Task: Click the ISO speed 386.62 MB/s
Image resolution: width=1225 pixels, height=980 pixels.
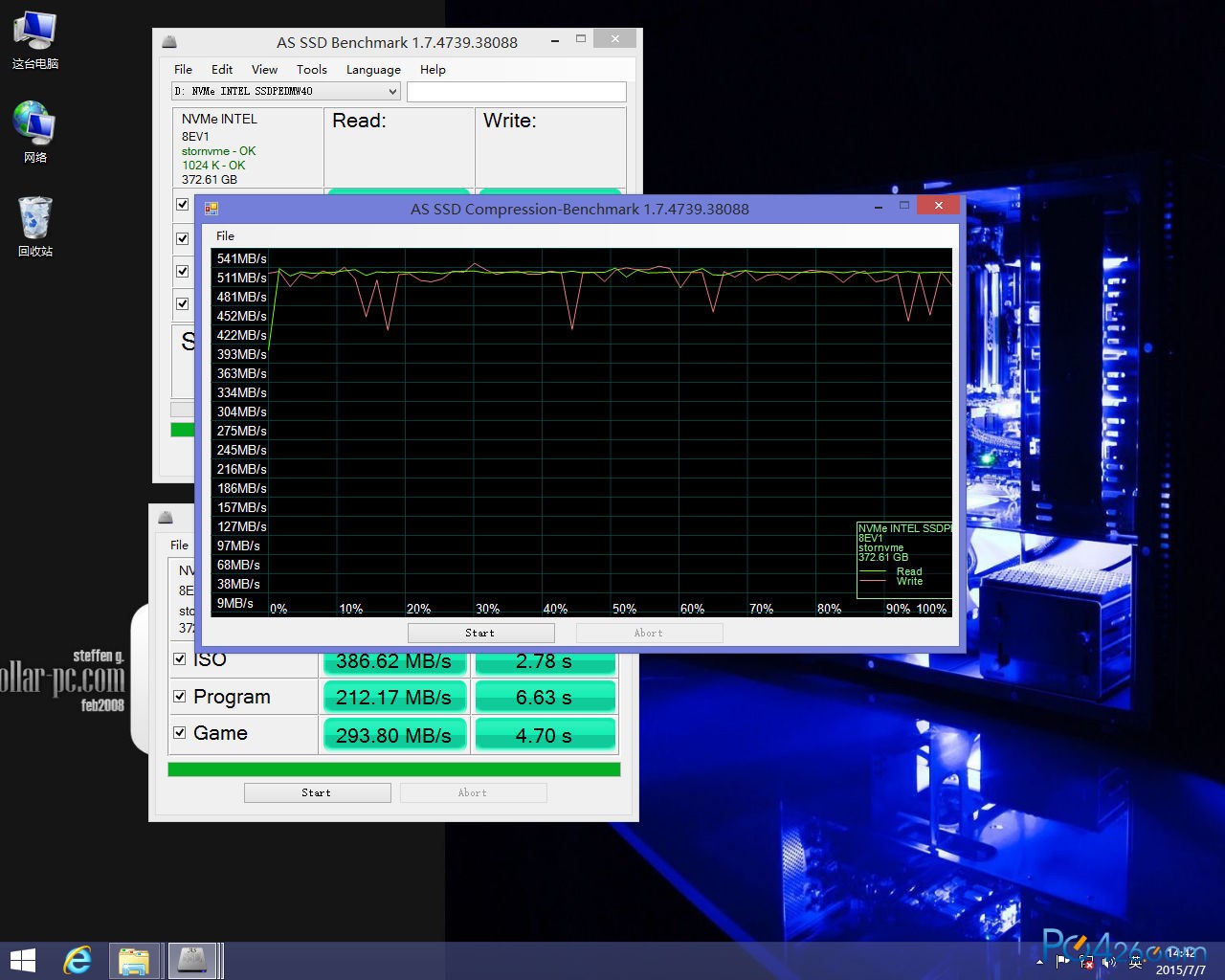Action: [x=394, y=660]
